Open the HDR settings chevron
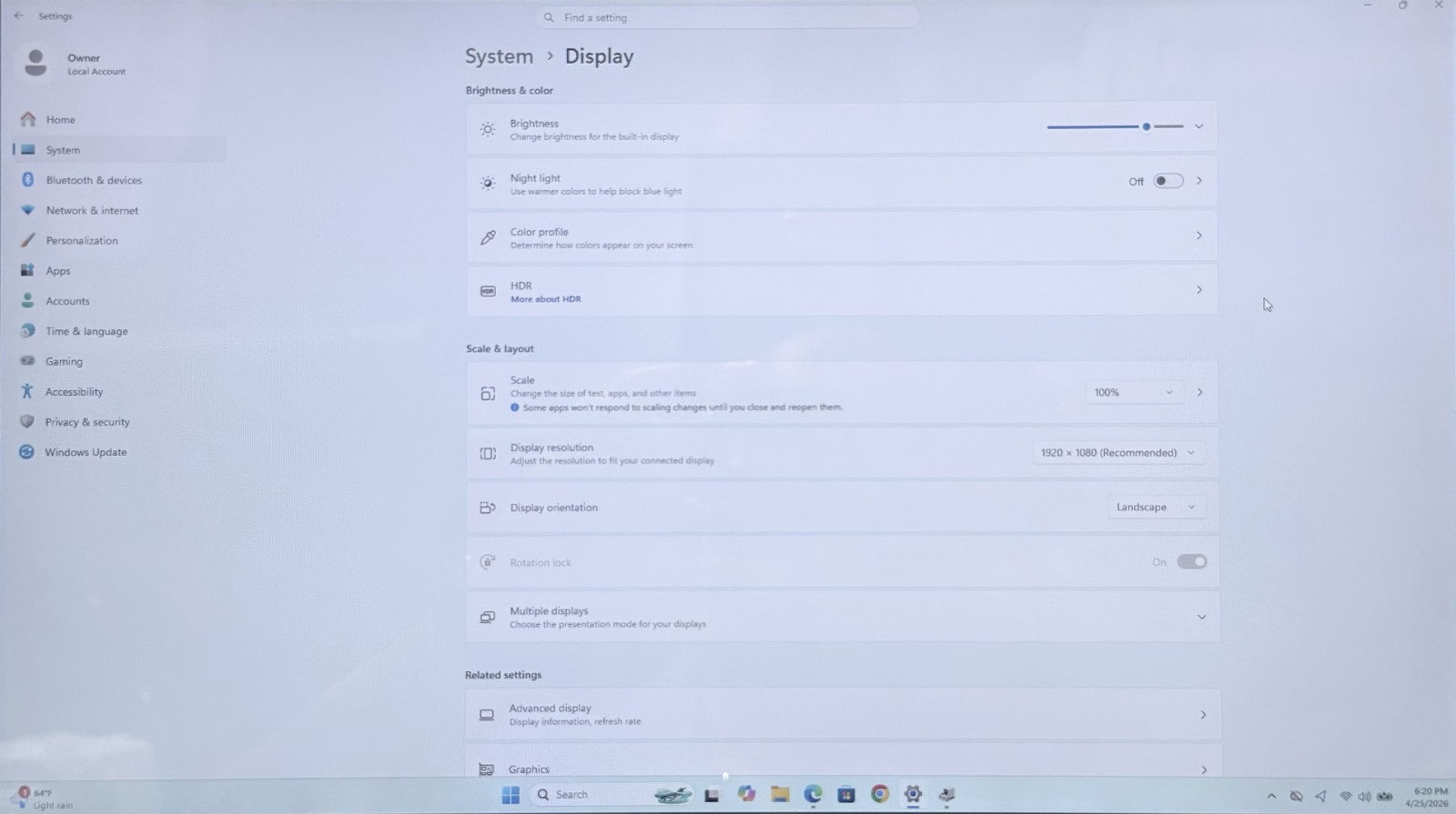The image size is (1456, 814). pos(1199,290)
